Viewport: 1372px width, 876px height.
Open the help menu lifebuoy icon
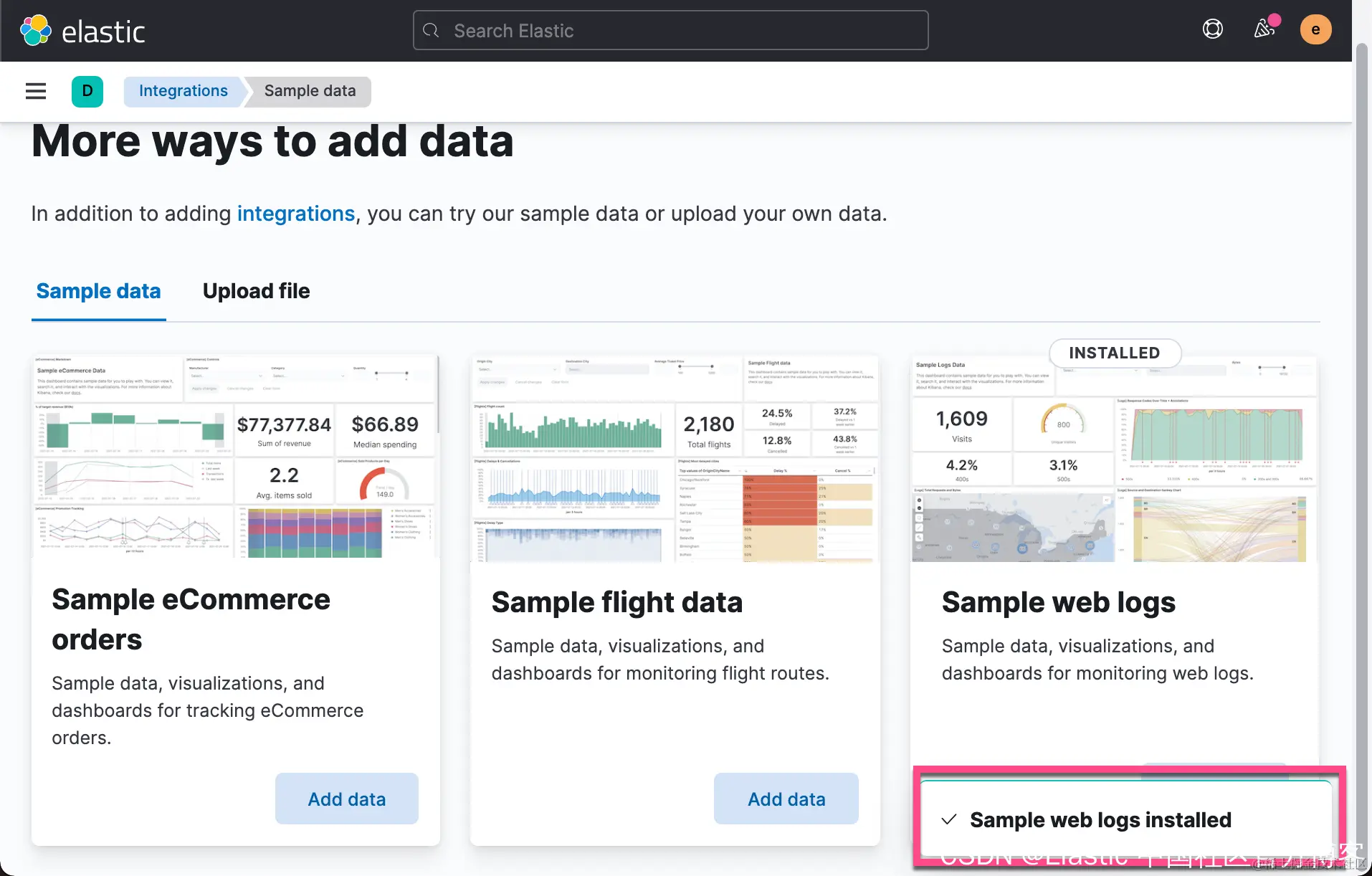(x=1212, y=29)
